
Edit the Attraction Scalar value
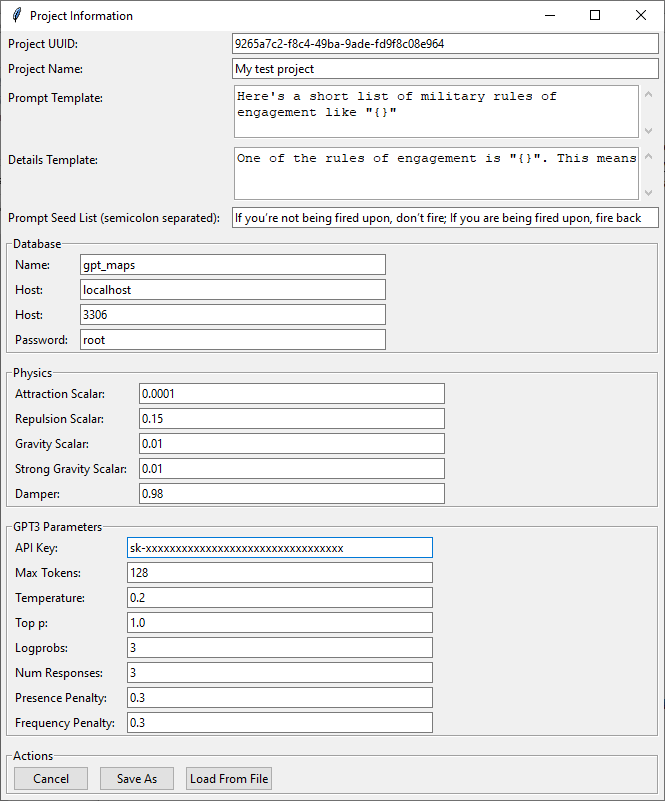pyautogui.click(x=291, y=394)
